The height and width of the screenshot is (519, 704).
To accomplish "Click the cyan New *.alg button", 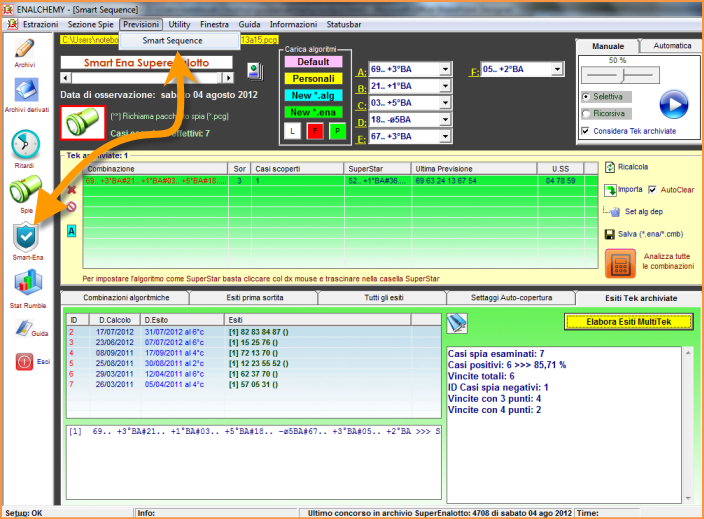I will coord(313,96).
